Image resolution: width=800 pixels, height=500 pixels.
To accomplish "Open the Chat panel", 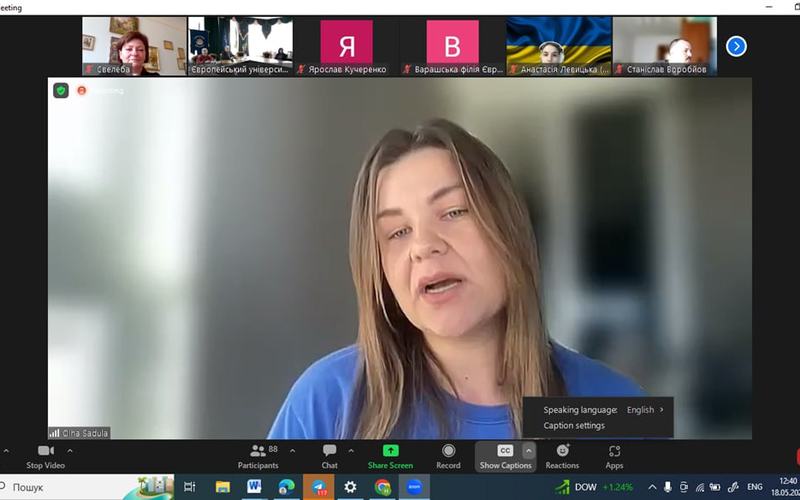I will 330,457.
